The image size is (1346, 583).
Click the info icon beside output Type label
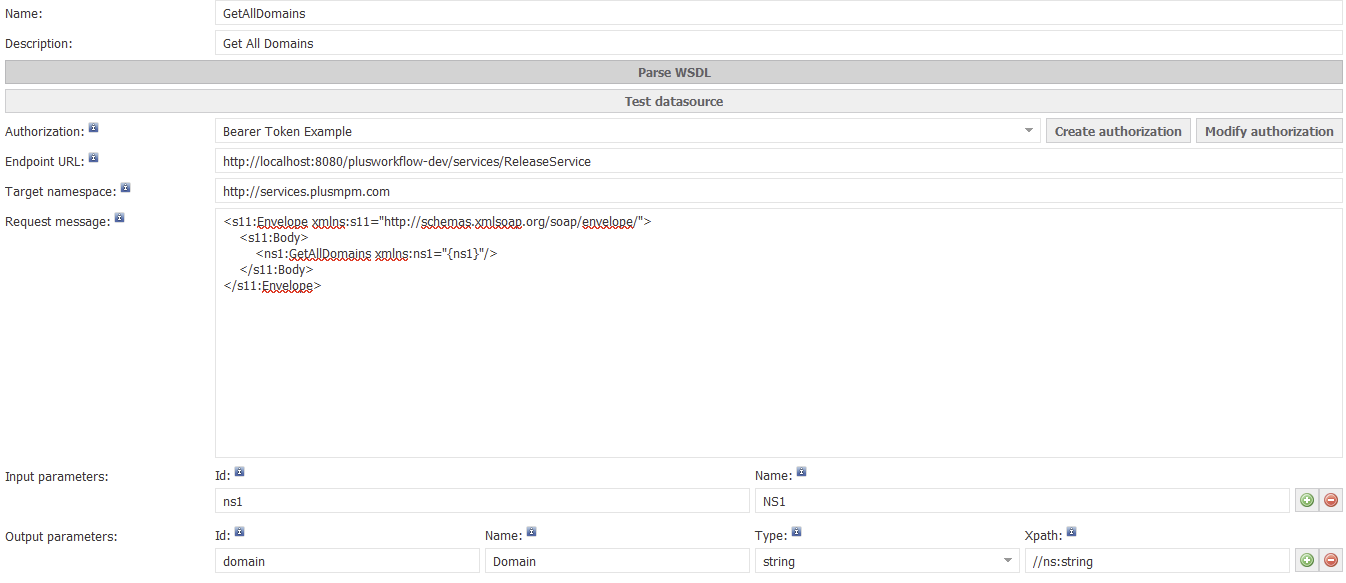click(796, 532)
